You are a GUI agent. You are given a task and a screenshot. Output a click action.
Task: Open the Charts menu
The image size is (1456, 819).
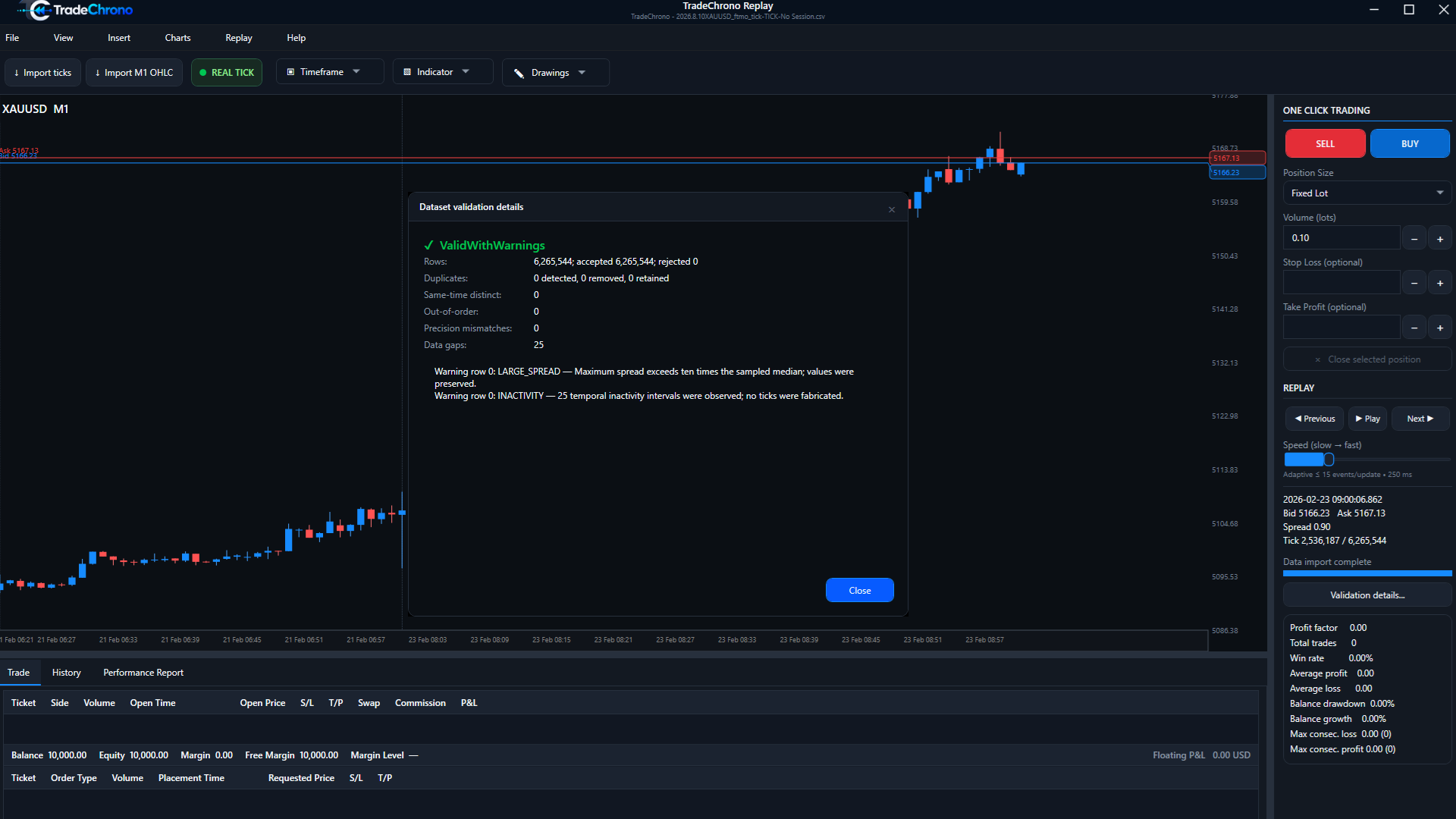point(177,38)
